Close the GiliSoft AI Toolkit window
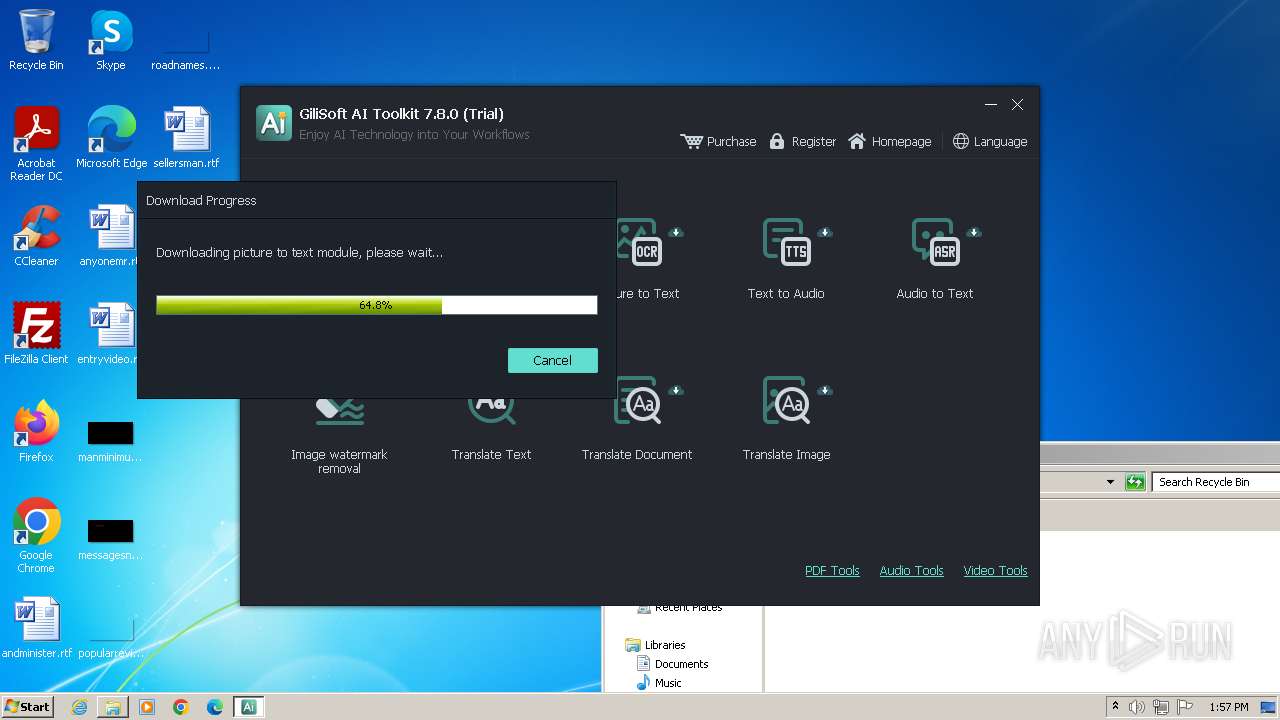 (1017, 104)
